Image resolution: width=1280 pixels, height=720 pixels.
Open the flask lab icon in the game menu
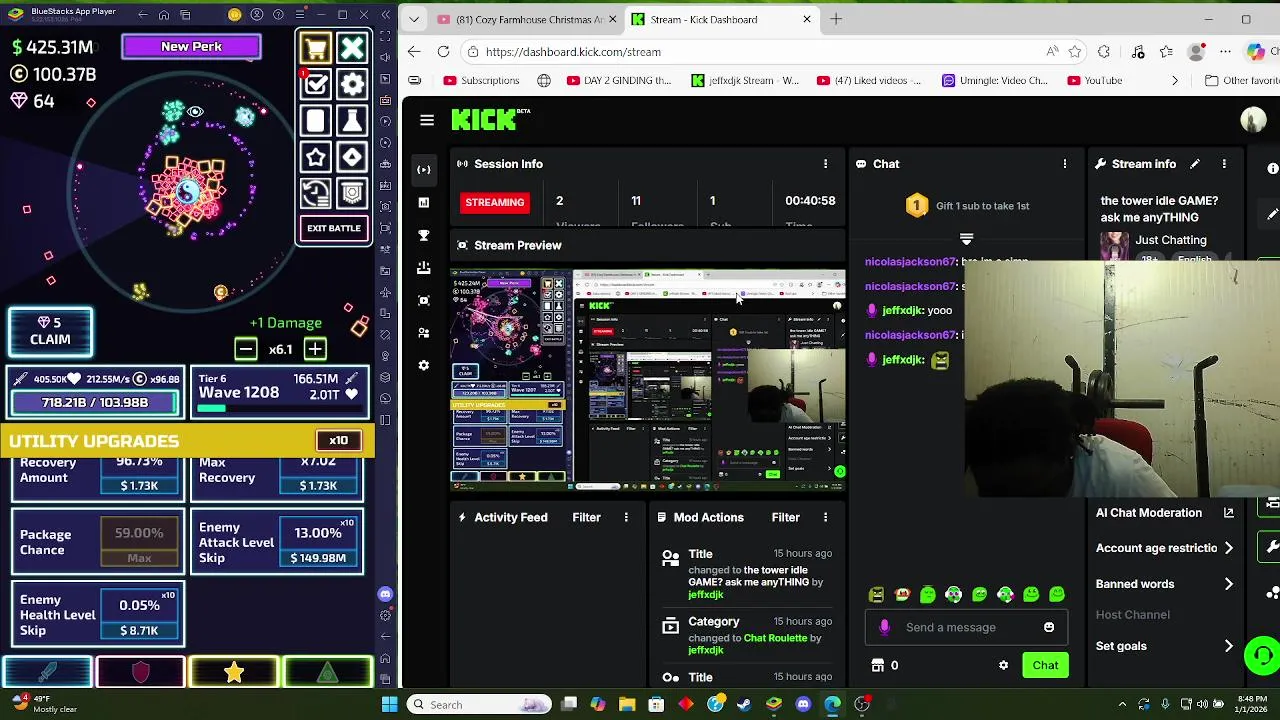(x=352, y=121)
